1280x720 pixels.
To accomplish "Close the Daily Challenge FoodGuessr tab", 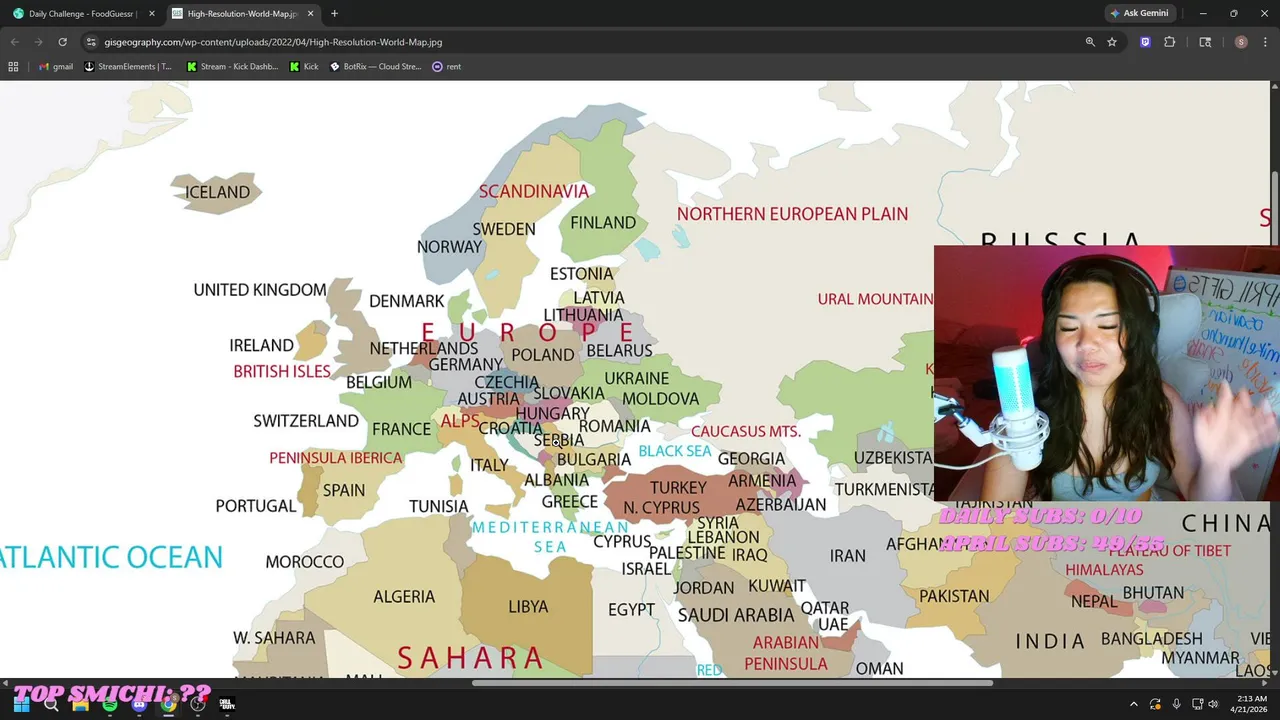I will pyautogui.click(x=152, y=14).
